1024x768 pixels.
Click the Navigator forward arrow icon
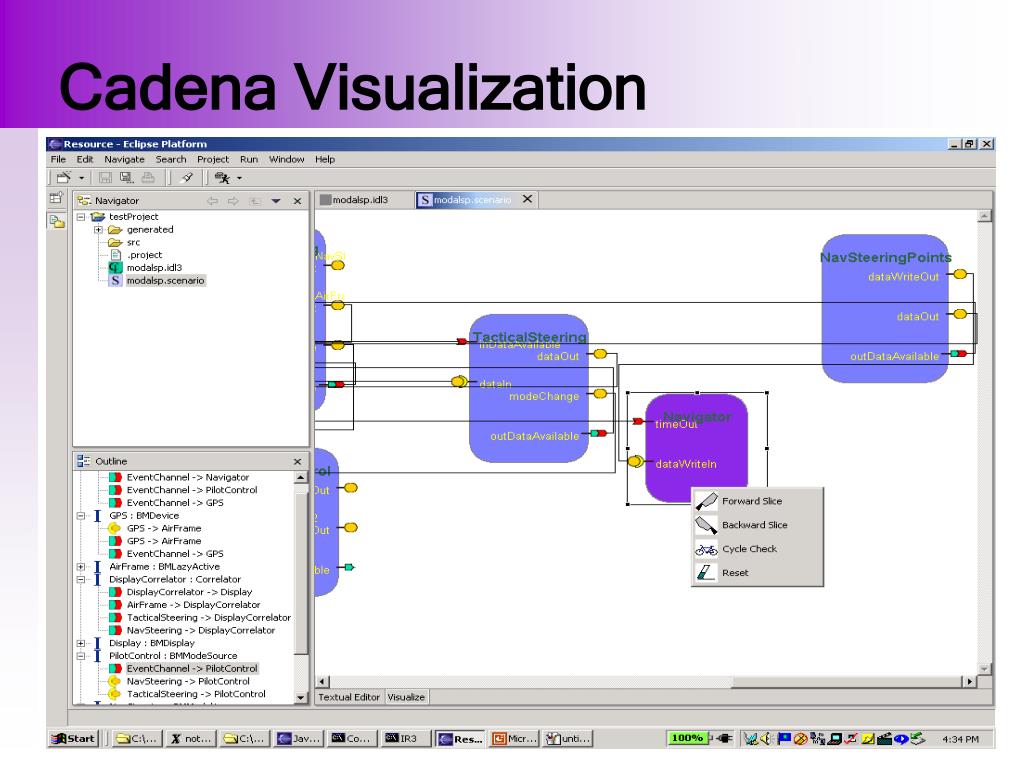pos(233,201)
